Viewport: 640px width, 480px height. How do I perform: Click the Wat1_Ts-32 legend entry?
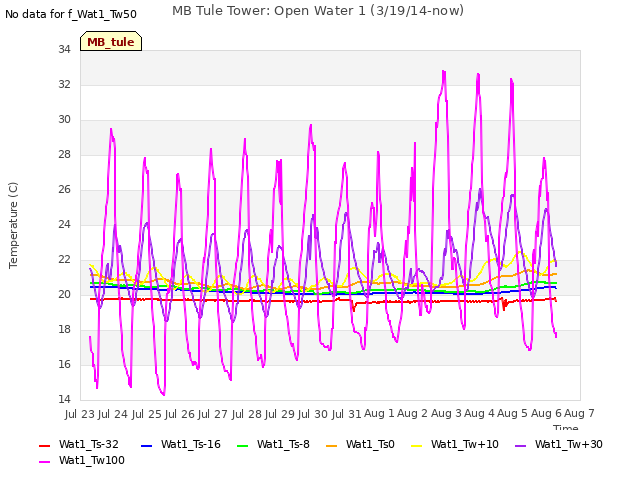click(x=79, y=444)
